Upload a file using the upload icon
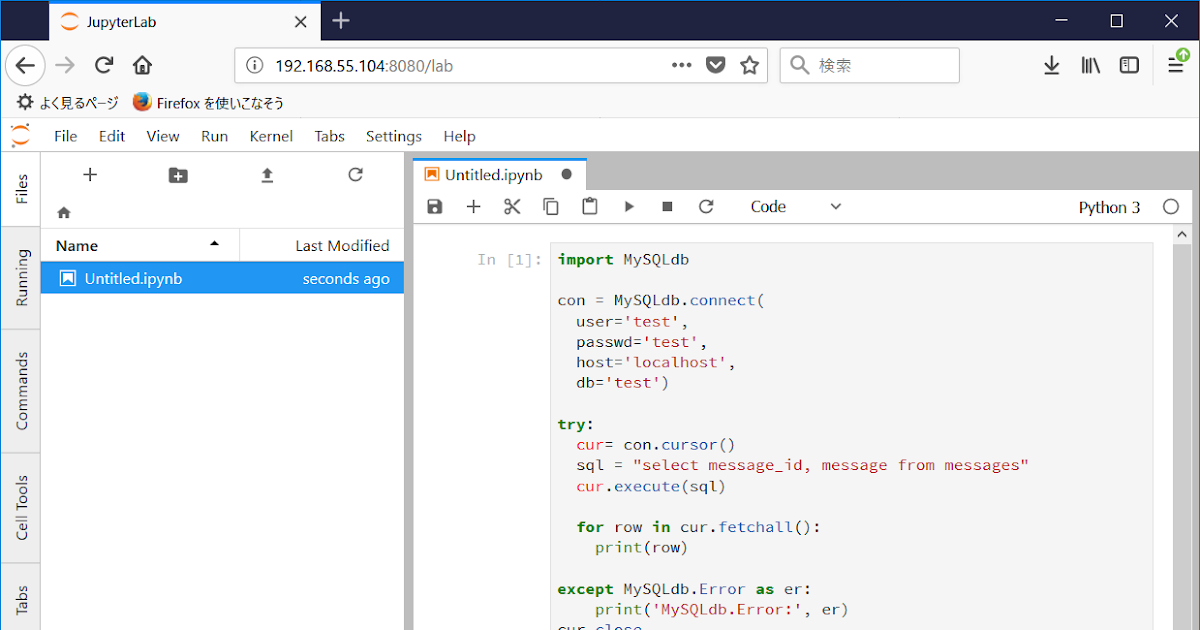This screenshot has width=1200, height=630. point(267,174)
